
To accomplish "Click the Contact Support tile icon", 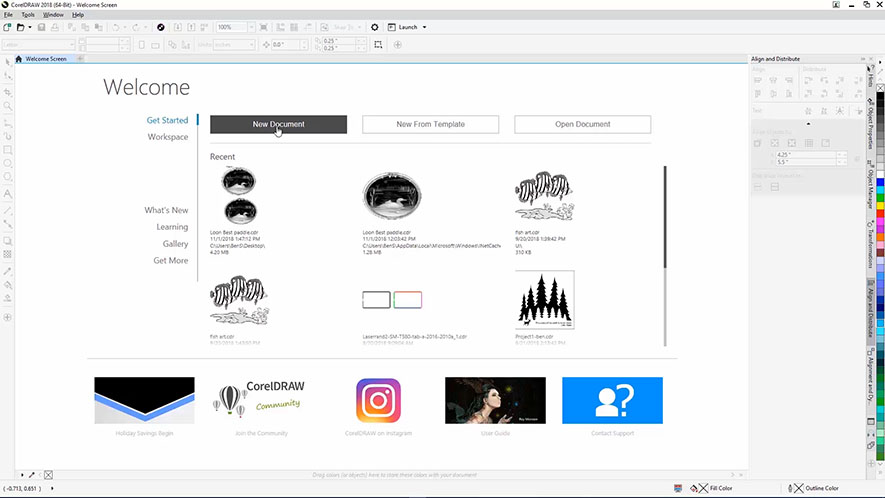I will [612, 400].
